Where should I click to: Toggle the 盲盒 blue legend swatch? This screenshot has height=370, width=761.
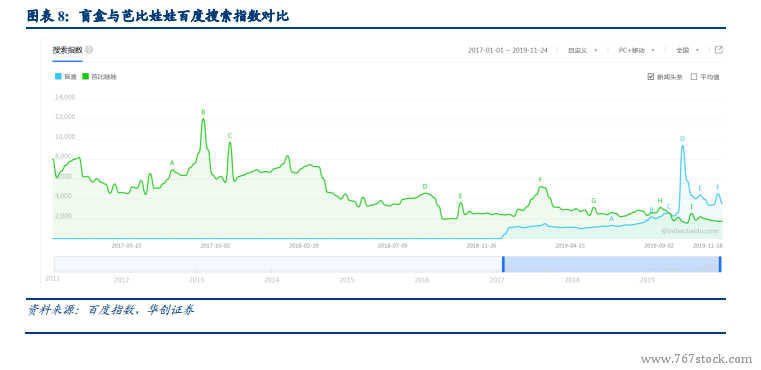[58, 77]
